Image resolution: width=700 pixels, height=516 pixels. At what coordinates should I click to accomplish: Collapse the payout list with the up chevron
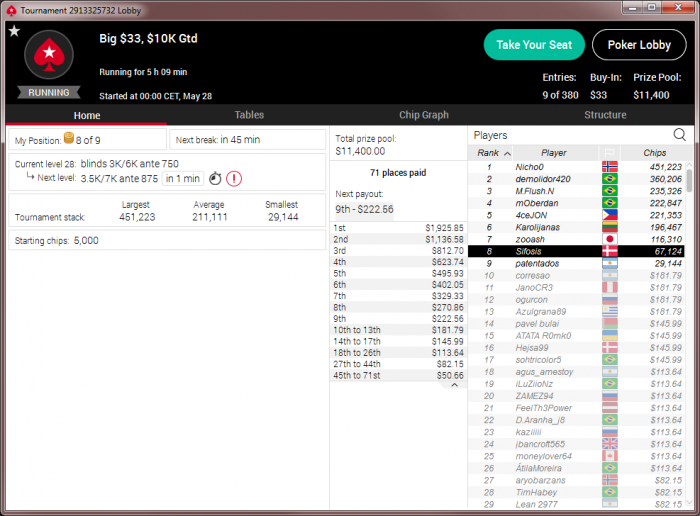tap(454, 385)
